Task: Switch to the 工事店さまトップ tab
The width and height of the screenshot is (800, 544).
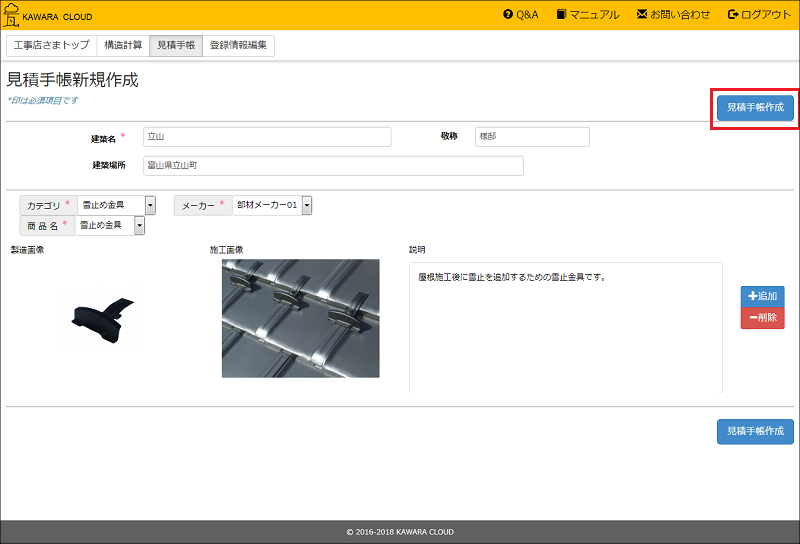Action: pos(51,46)
